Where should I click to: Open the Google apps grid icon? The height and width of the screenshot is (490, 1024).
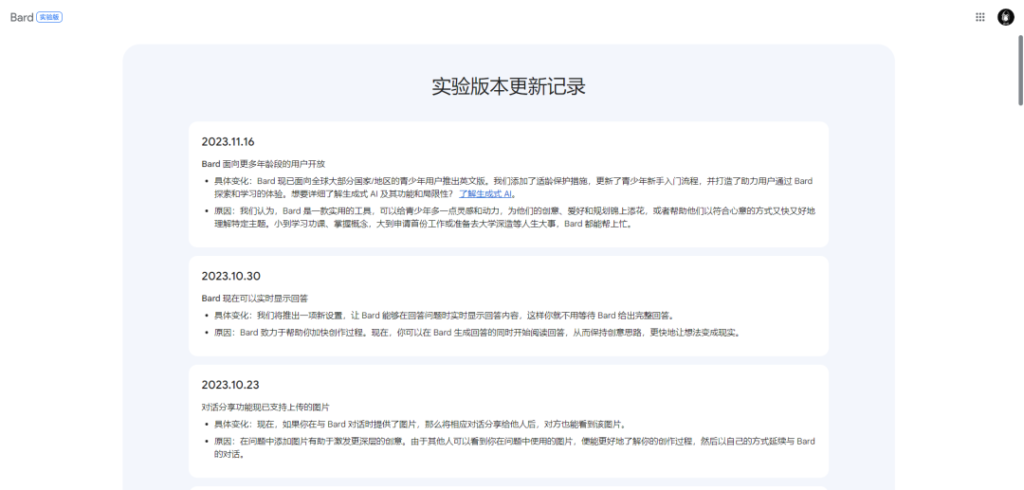(x=980, y=18)
